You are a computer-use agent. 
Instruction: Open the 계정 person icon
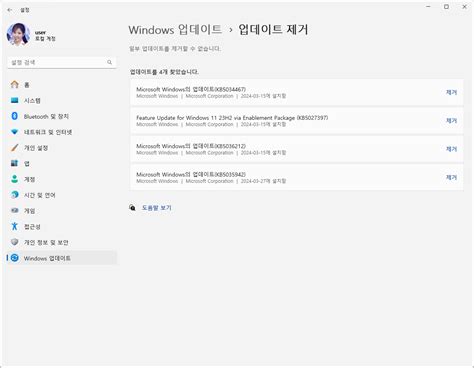pos(14,179)
